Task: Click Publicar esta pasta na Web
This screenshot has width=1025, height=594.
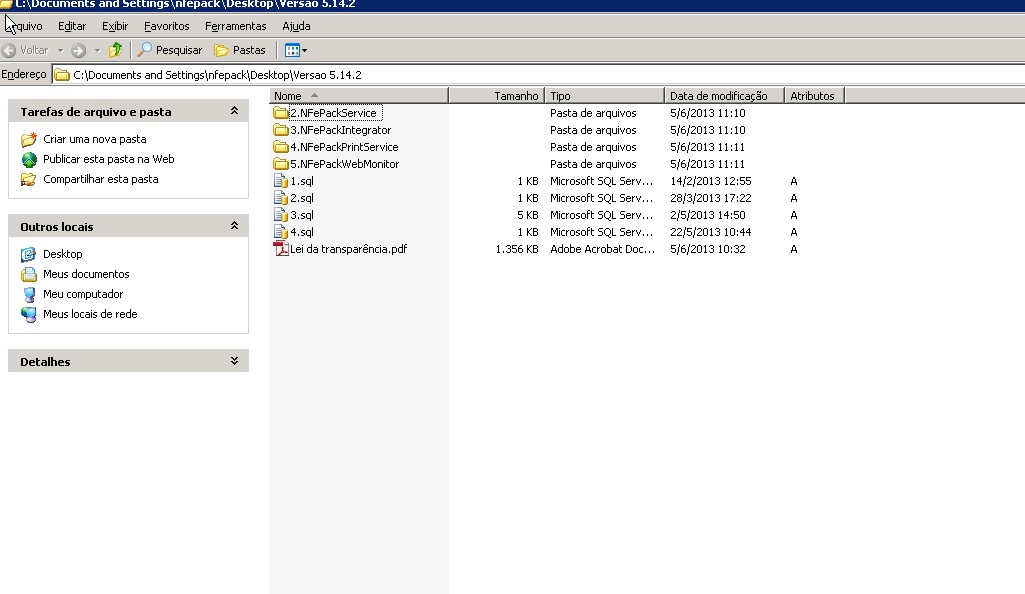Action: [x=108, y=159]
